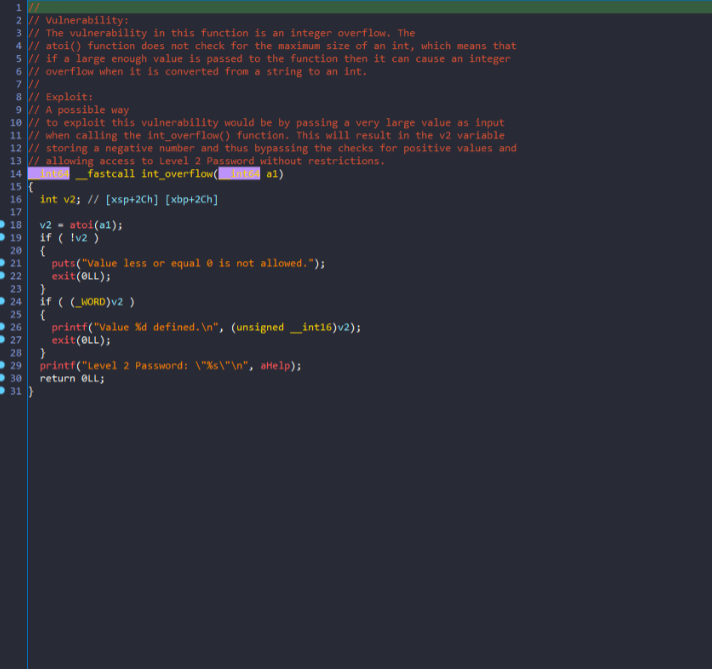Click the breakpoint dot beside line 19

3,238
